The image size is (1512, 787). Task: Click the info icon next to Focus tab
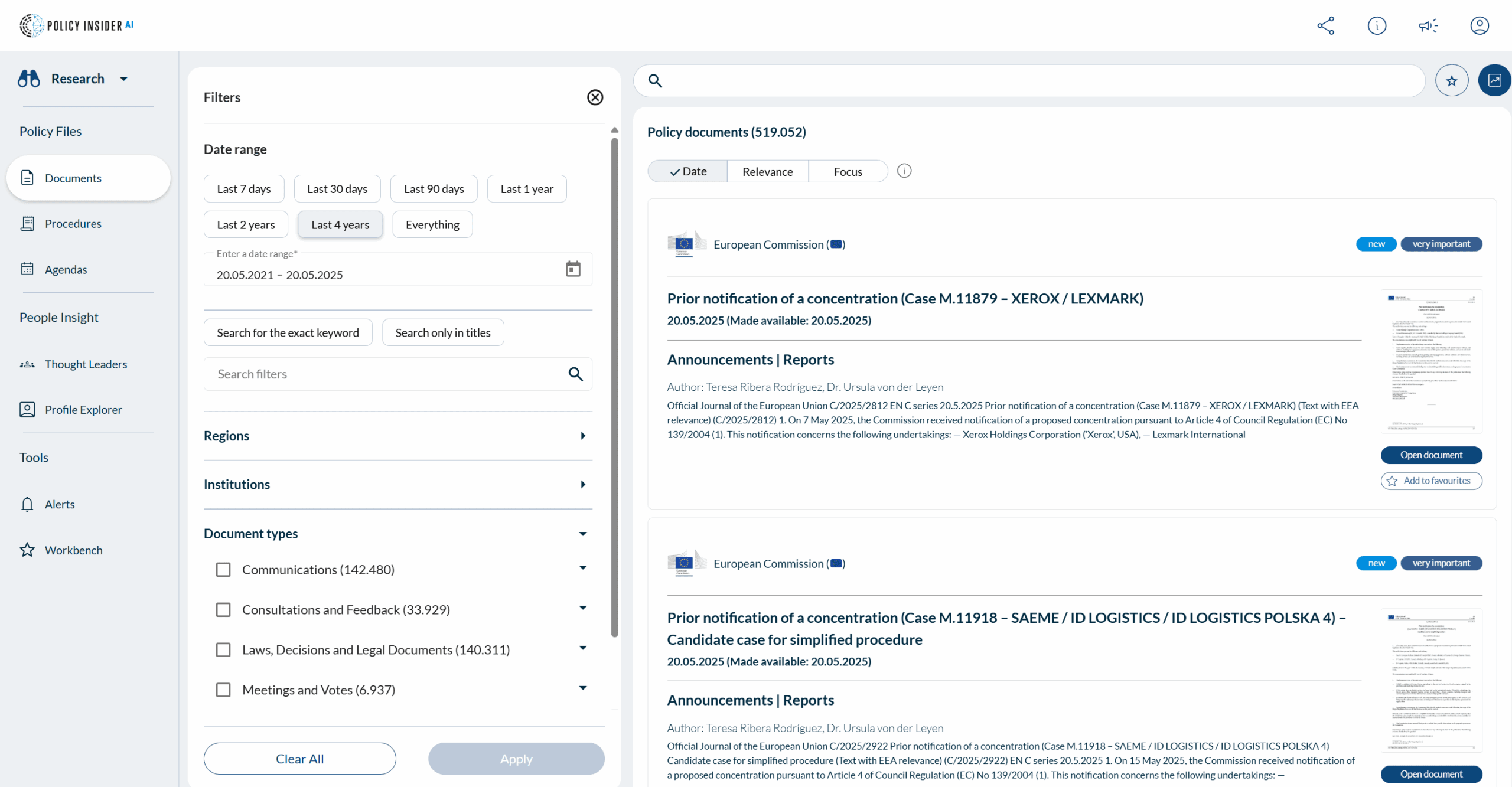coord(904,171)
